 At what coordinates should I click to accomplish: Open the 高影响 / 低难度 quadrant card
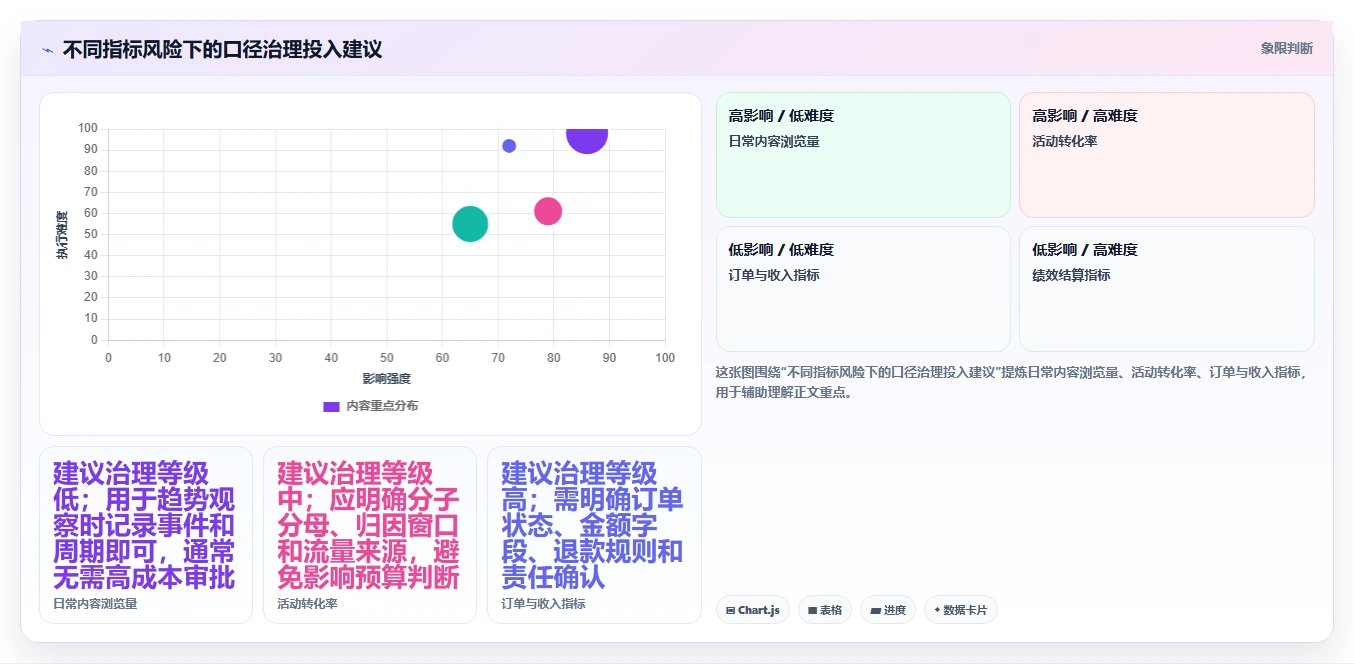863,155
